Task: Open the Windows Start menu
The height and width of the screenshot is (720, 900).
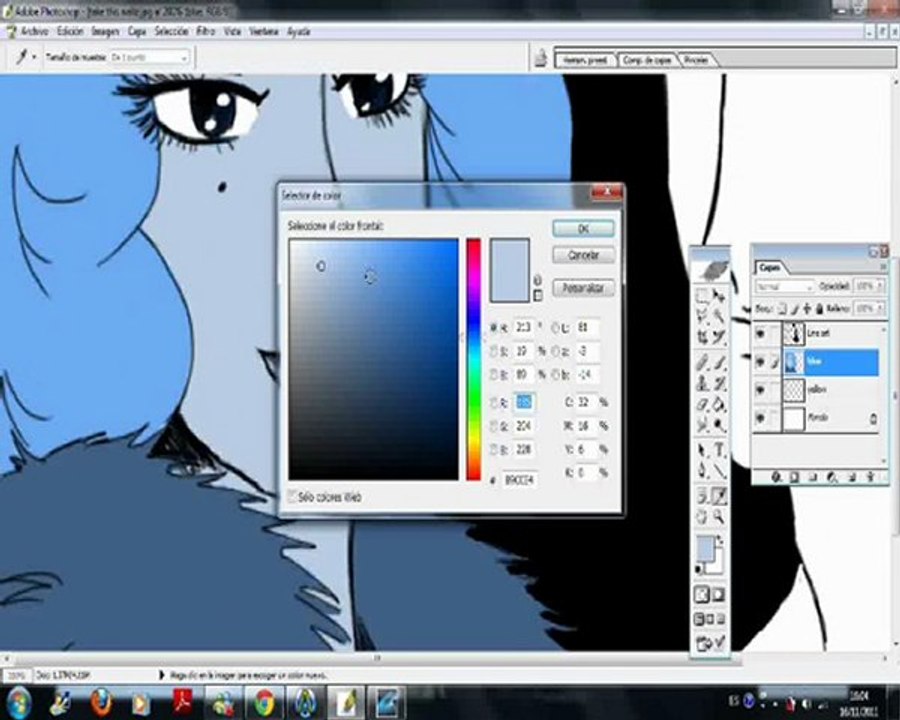Action: (x=19, y=702)
